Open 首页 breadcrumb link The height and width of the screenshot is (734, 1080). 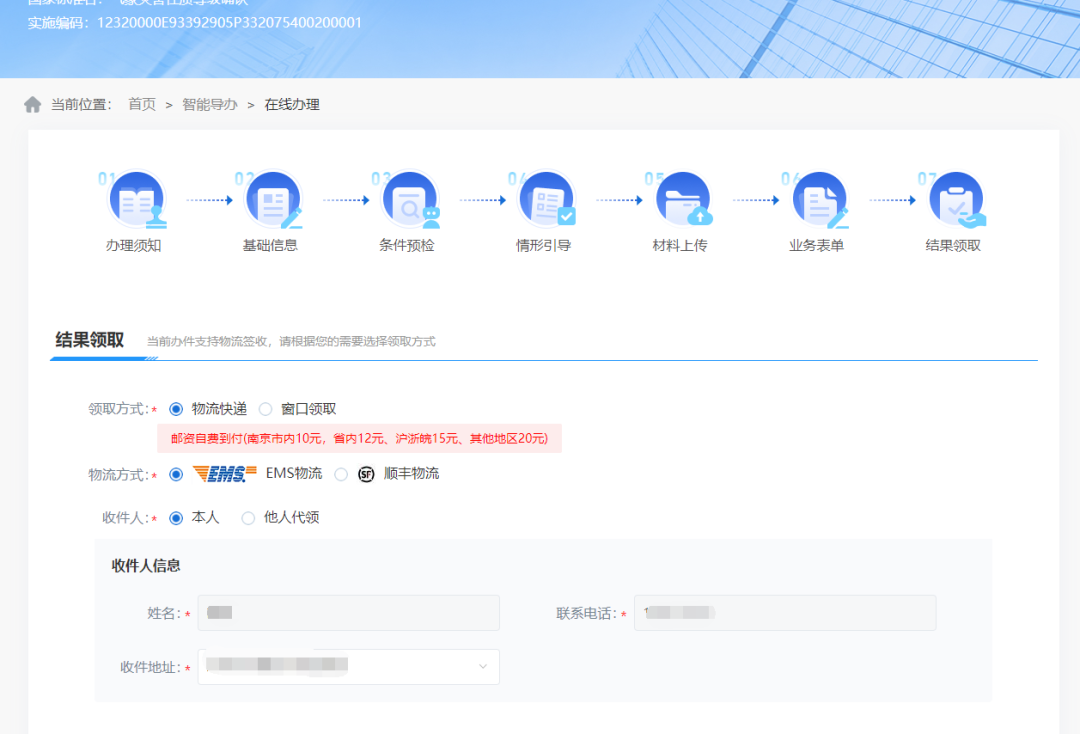(142, 105)
